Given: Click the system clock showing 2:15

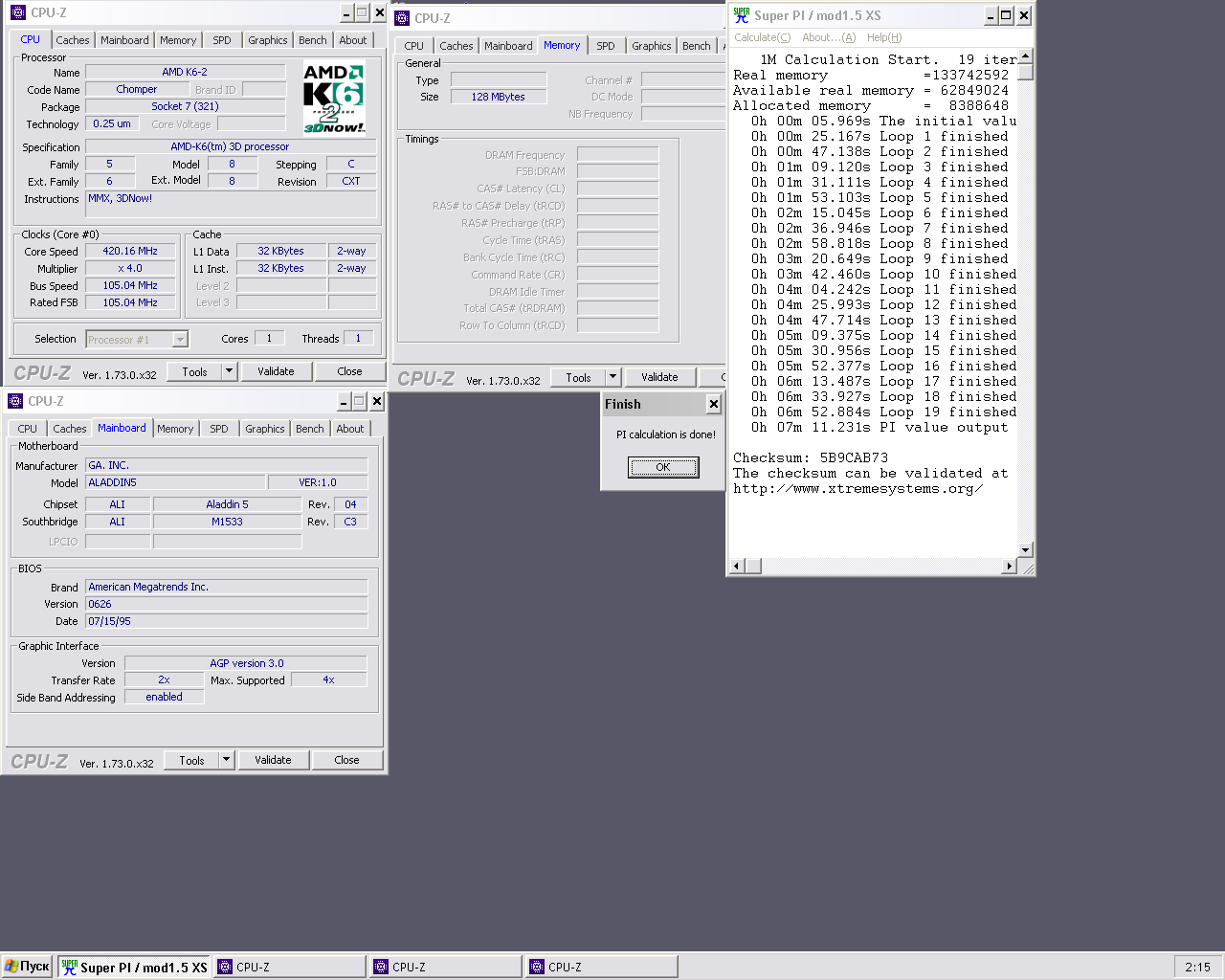Looking at the screenshot, I should click(1197, 968).
